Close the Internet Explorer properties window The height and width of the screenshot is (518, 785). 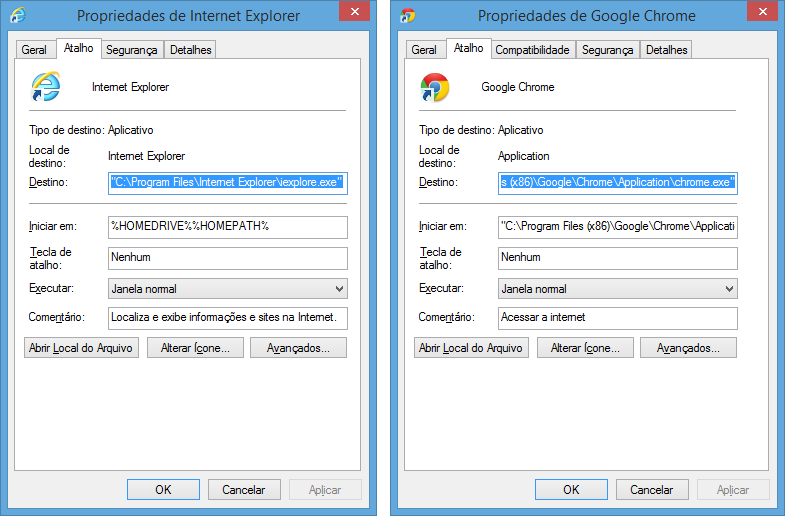[354, 11]
